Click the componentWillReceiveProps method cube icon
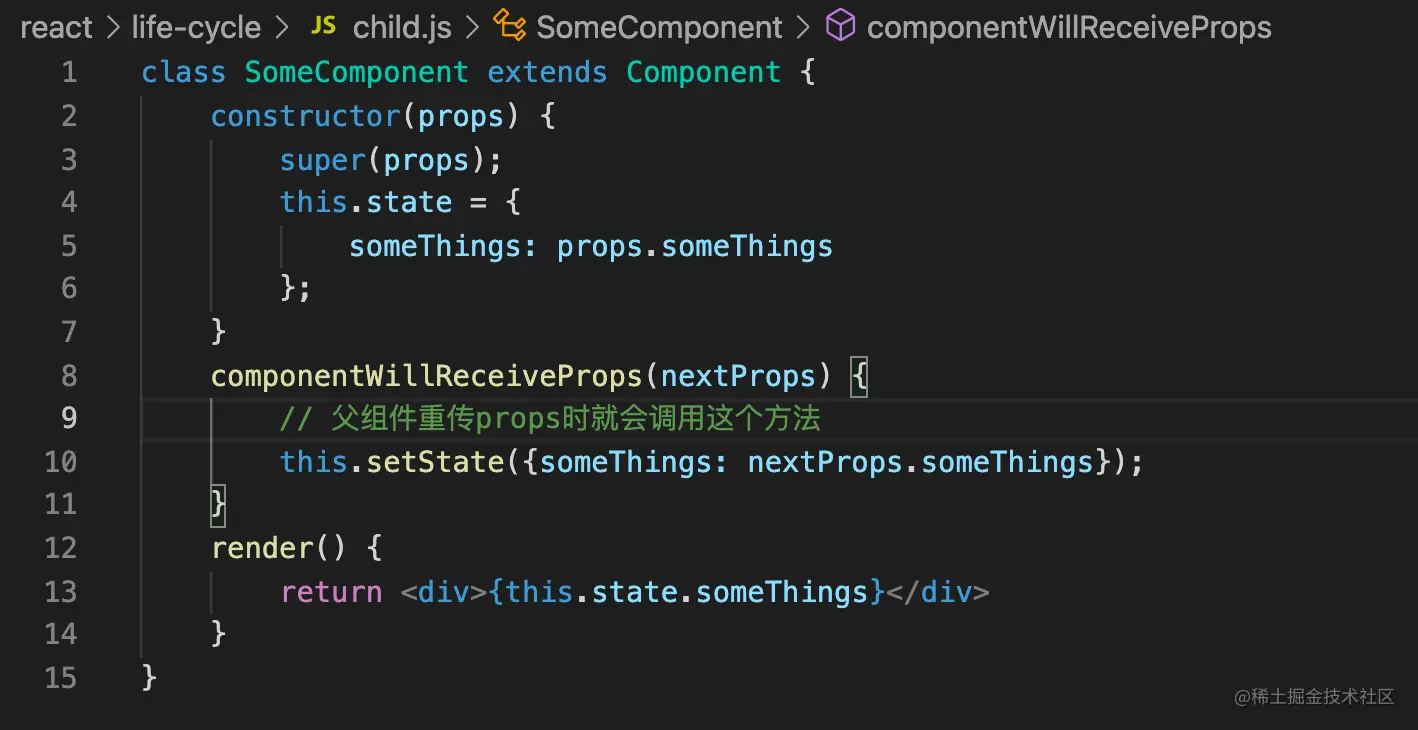 [840, 27]
